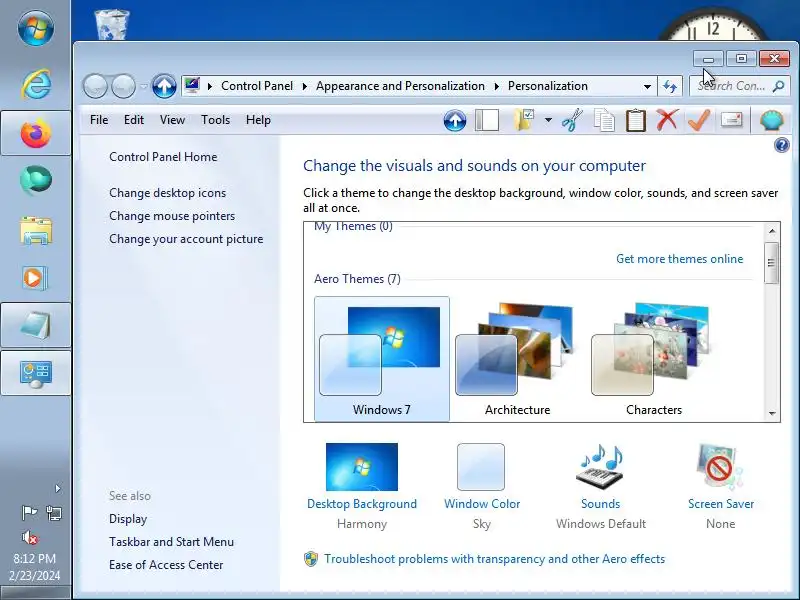800x600 pixels.
Task: Click the envelope email toolbar icon
Action: click(x=731, y=120)
